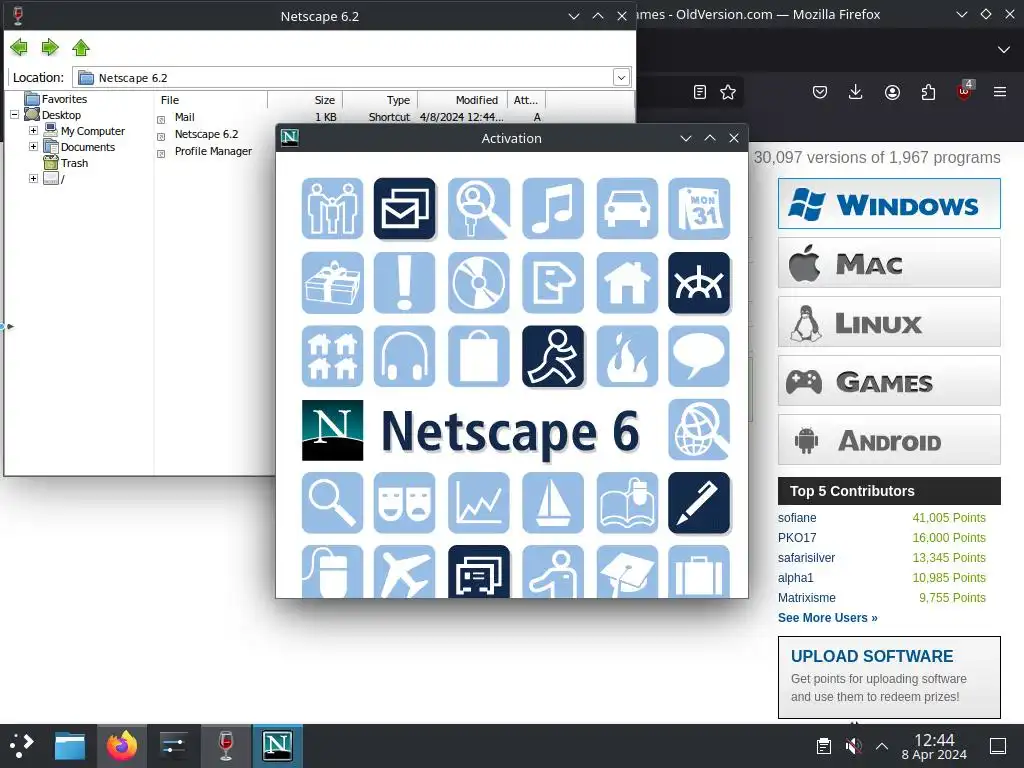
Task: Click the exclamation mark icon
Action: (x=404, y=283)
